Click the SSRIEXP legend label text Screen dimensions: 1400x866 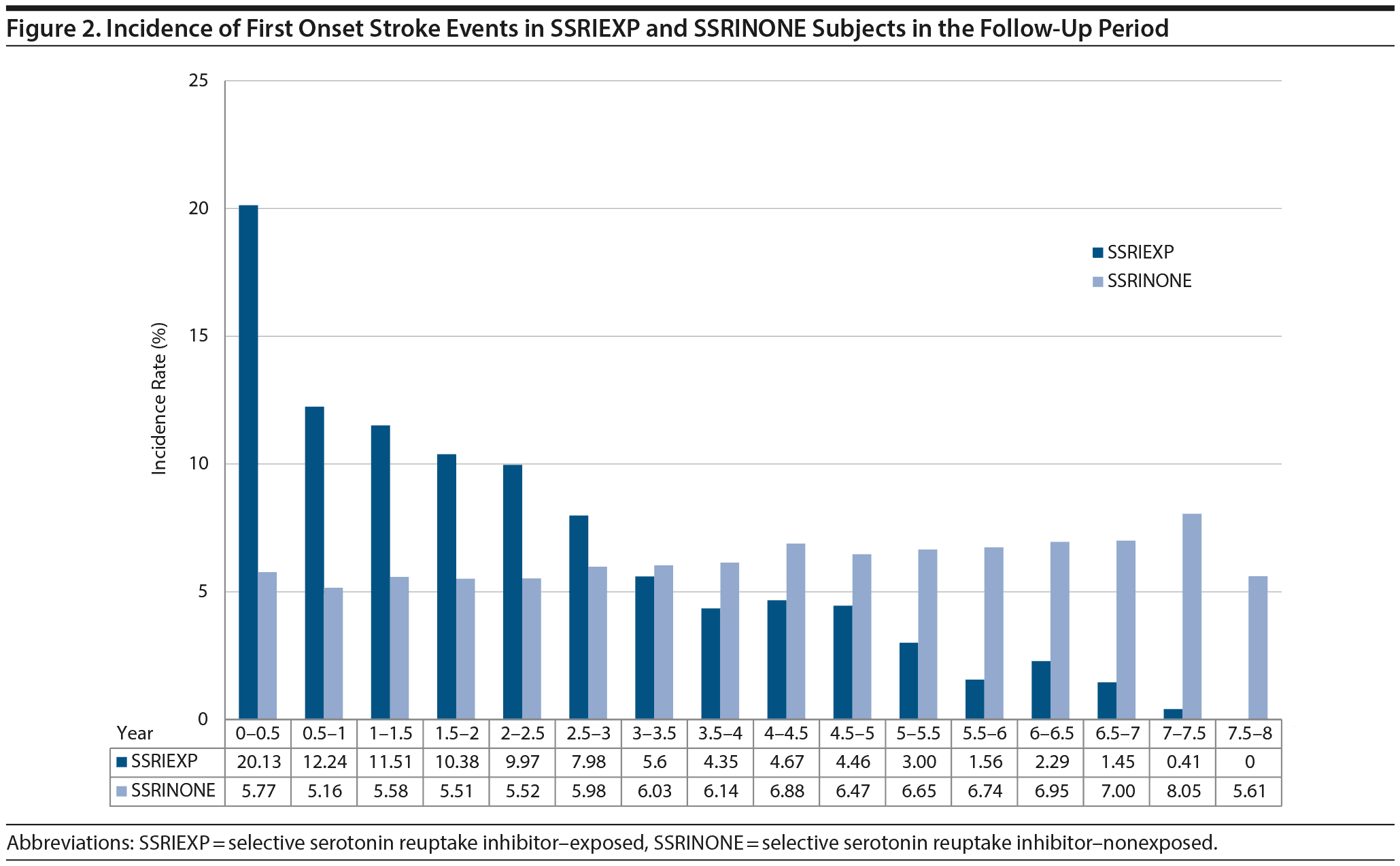tap(1140, 252)
